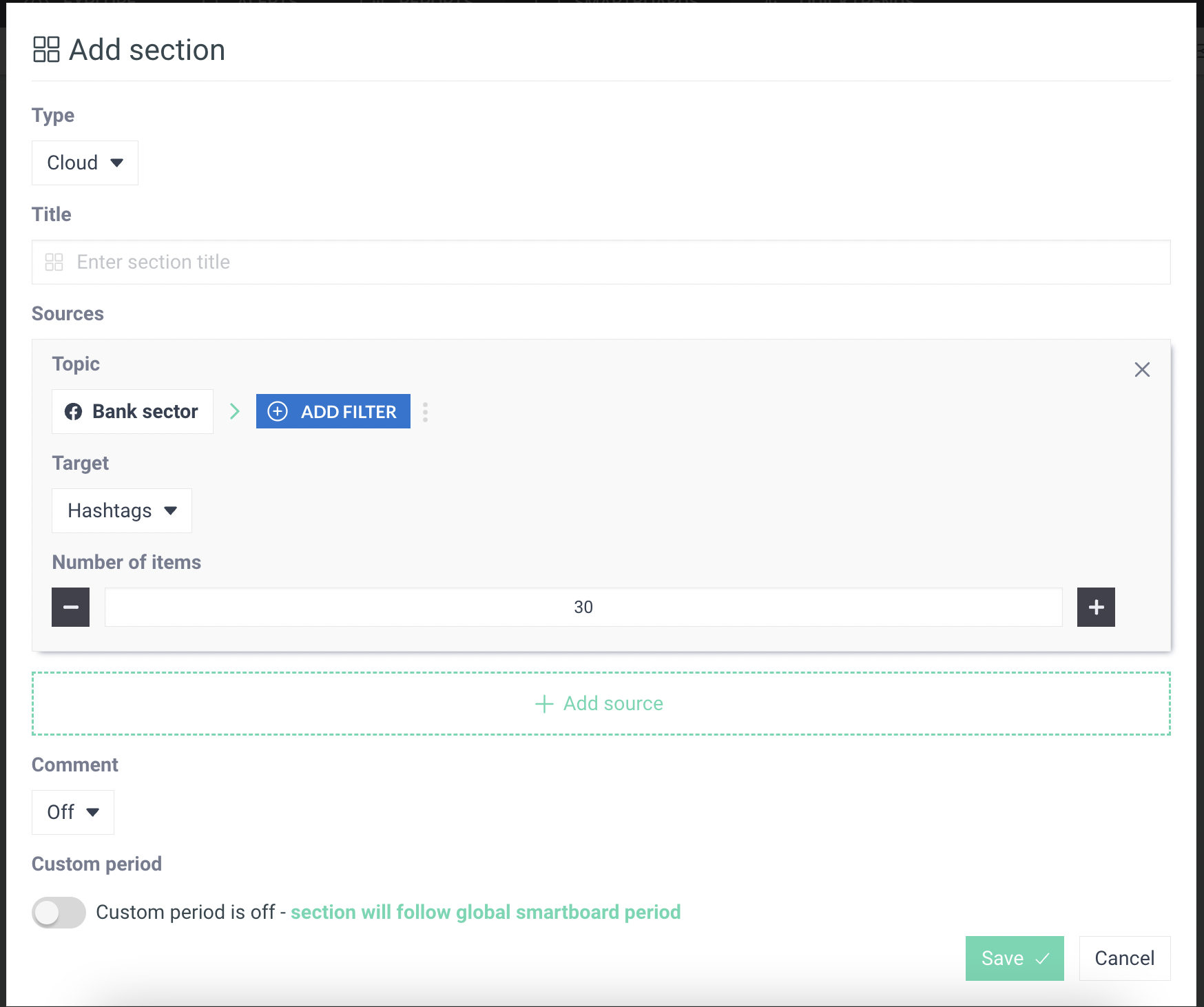The width and height of the screenshot is (1204, 1007).
Task: Click into the section title field
Action: [x=601, y=262]
